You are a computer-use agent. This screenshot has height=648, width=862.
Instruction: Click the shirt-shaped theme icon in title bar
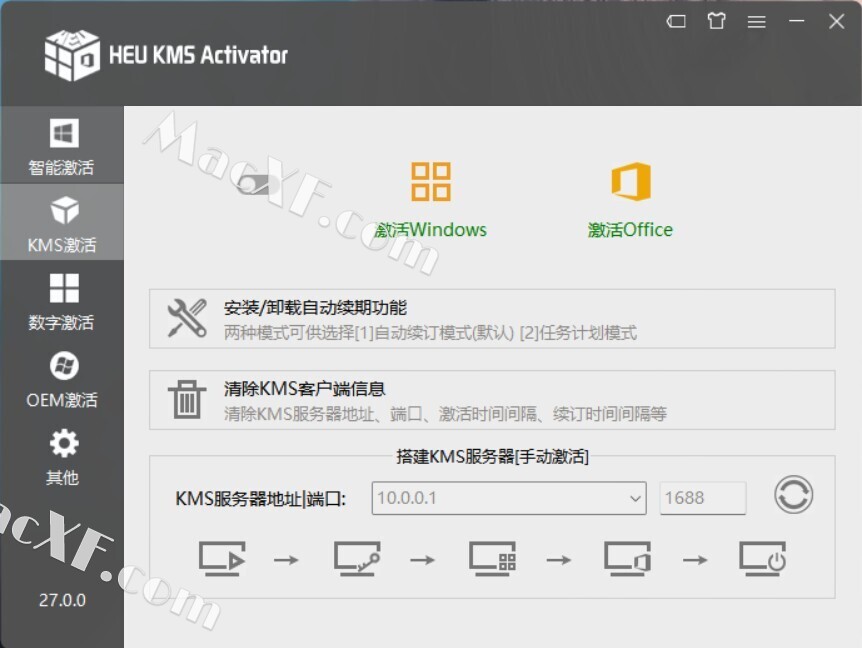coord(716,21)
